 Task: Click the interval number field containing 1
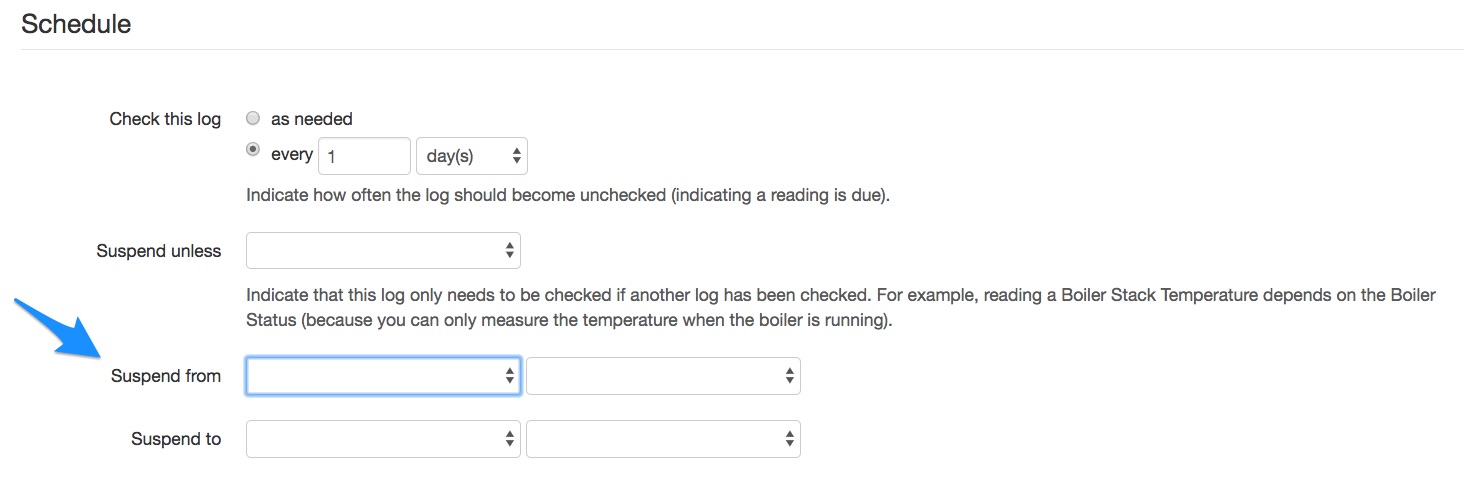[364, 156]
